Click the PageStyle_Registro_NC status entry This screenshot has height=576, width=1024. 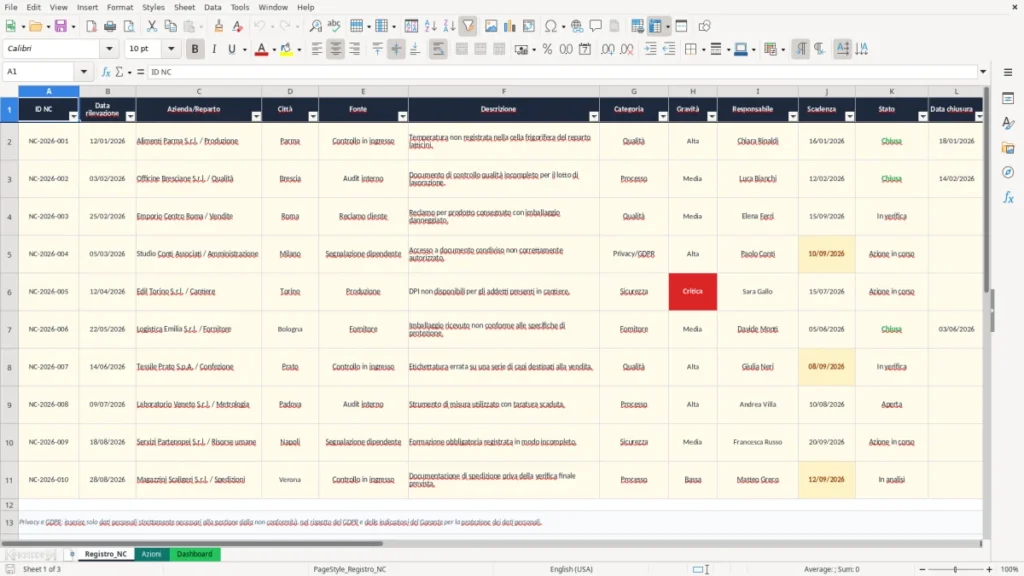click(349, 569)
